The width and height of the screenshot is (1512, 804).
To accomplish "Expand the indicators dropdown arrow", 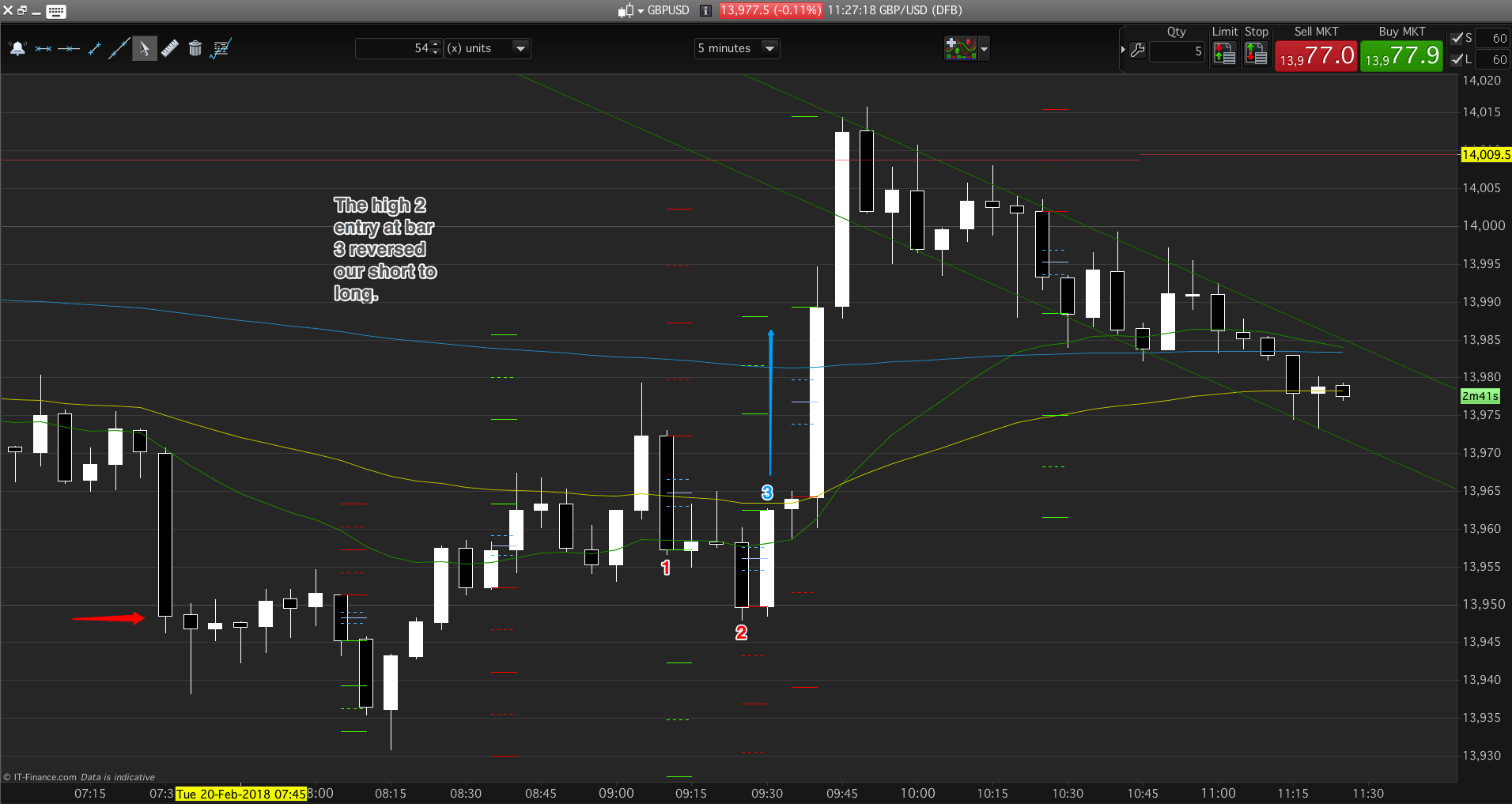I will point(984,49).
